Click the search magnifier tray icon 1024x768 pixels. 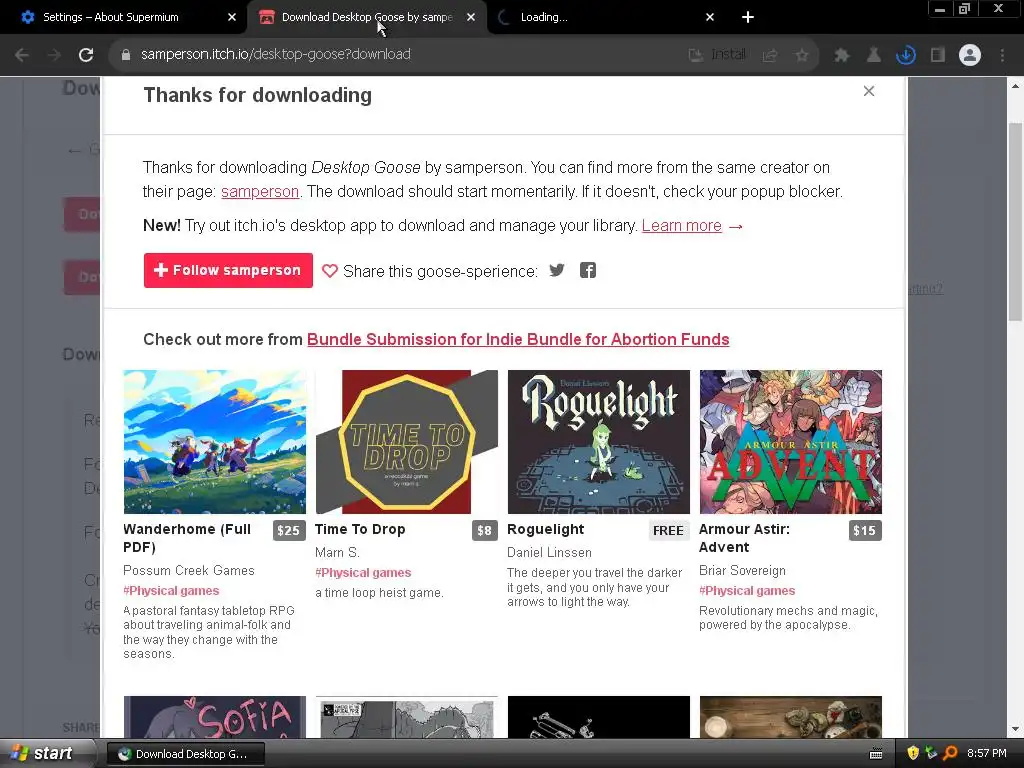(x=950, y=753)
